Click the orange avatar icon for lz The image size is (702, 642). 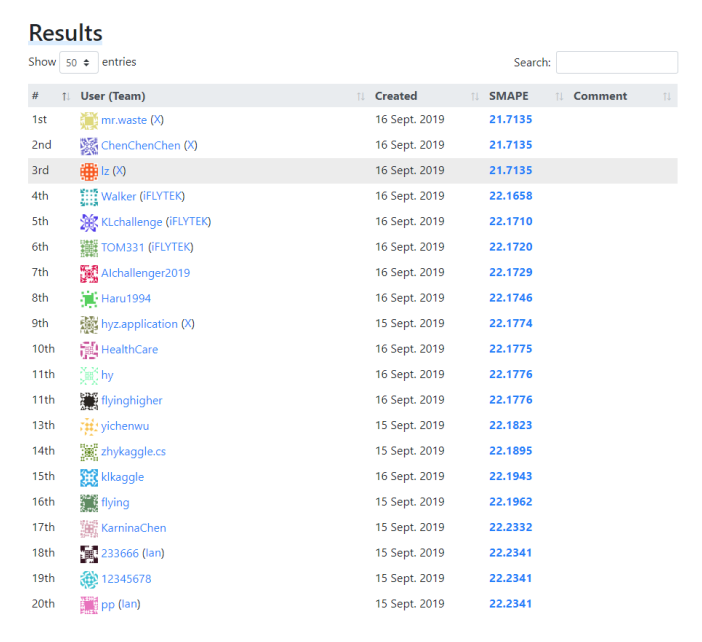point(89,171)
